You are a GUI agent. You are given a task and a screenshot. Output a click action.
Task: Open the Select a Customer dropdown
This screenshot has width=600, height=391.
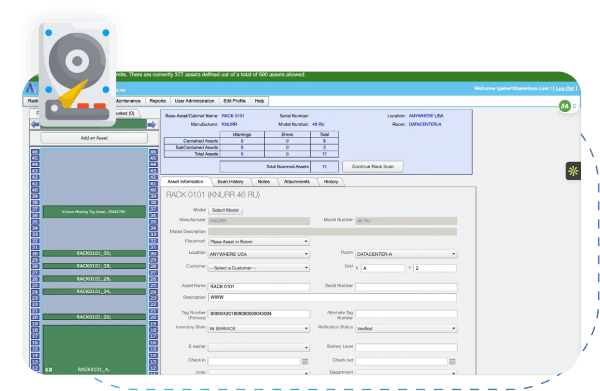click(x=259, y=268)
